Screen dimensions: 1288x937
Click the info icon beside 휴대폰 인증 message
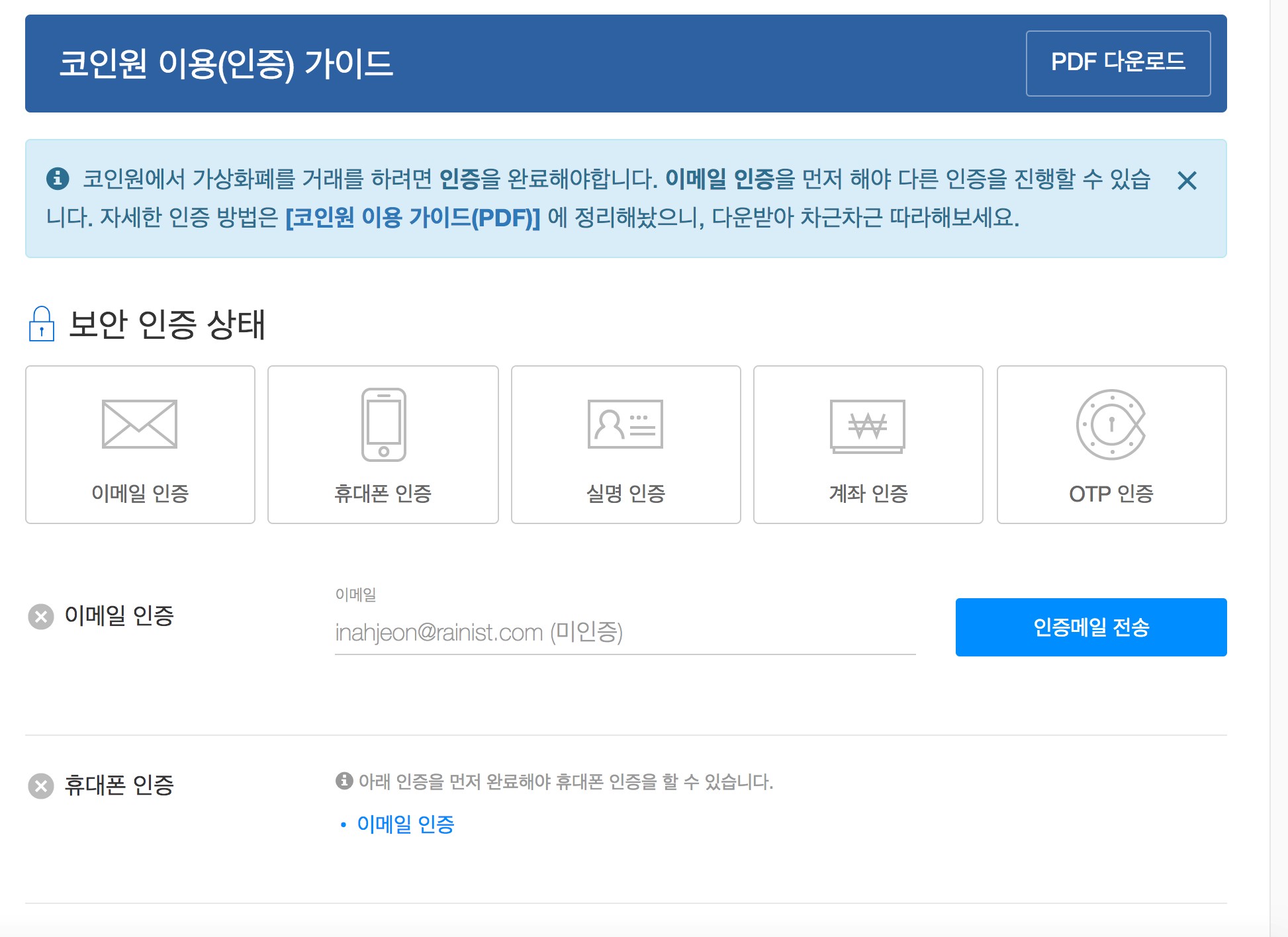344,782
